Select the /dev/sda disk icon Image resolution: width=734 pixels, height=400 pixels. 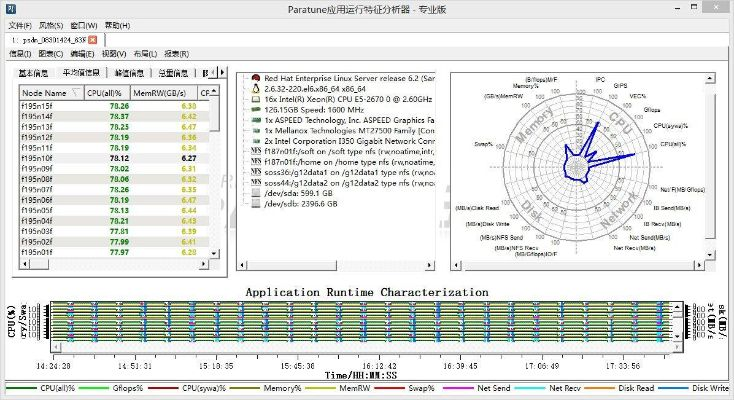256,192
